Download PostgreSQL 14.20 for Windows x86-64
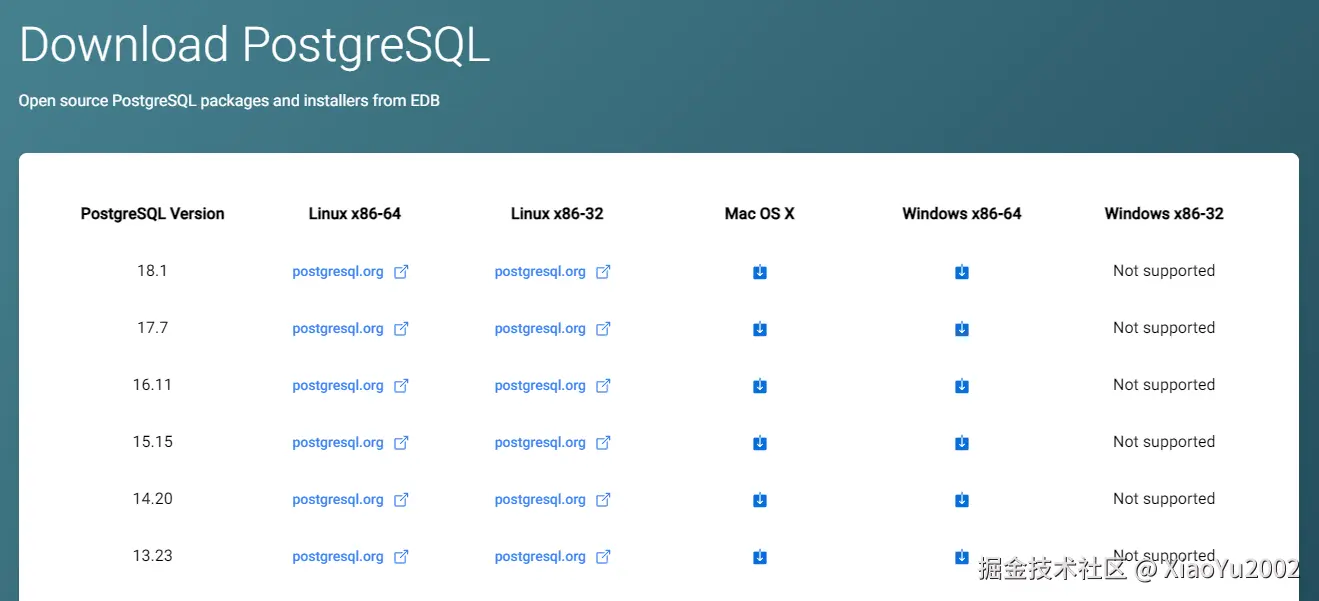Image resolution: width=1319 pixels, height=601 pixels. (x=962, y=500)
